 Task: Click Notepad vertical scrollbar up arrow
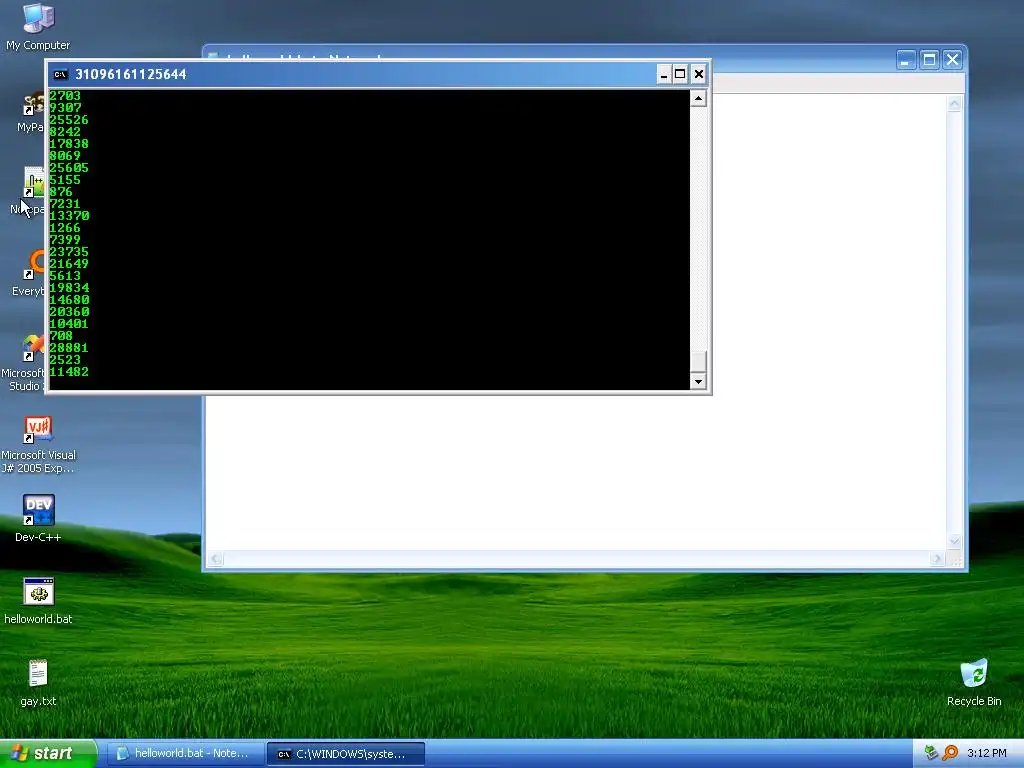954,104
